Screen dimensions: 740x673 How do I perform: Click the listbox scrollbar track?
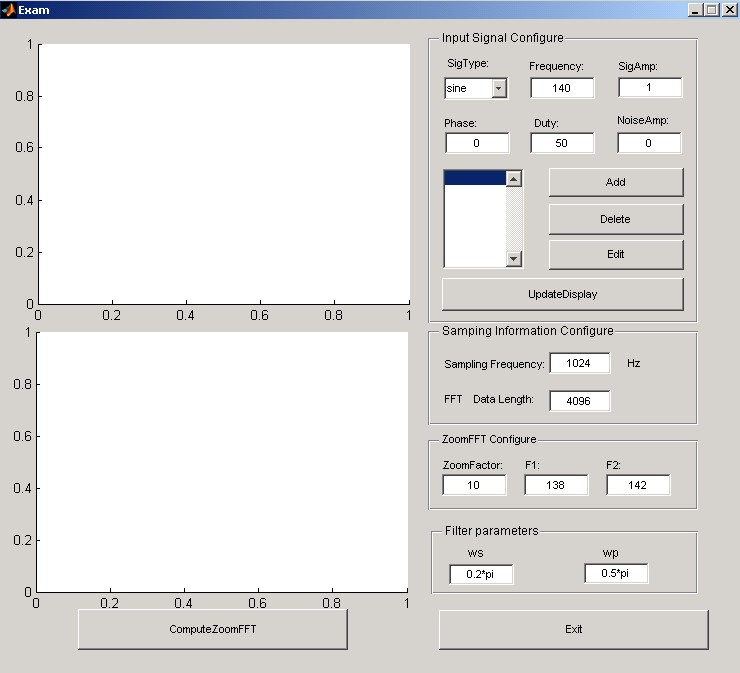click(513, 219)
